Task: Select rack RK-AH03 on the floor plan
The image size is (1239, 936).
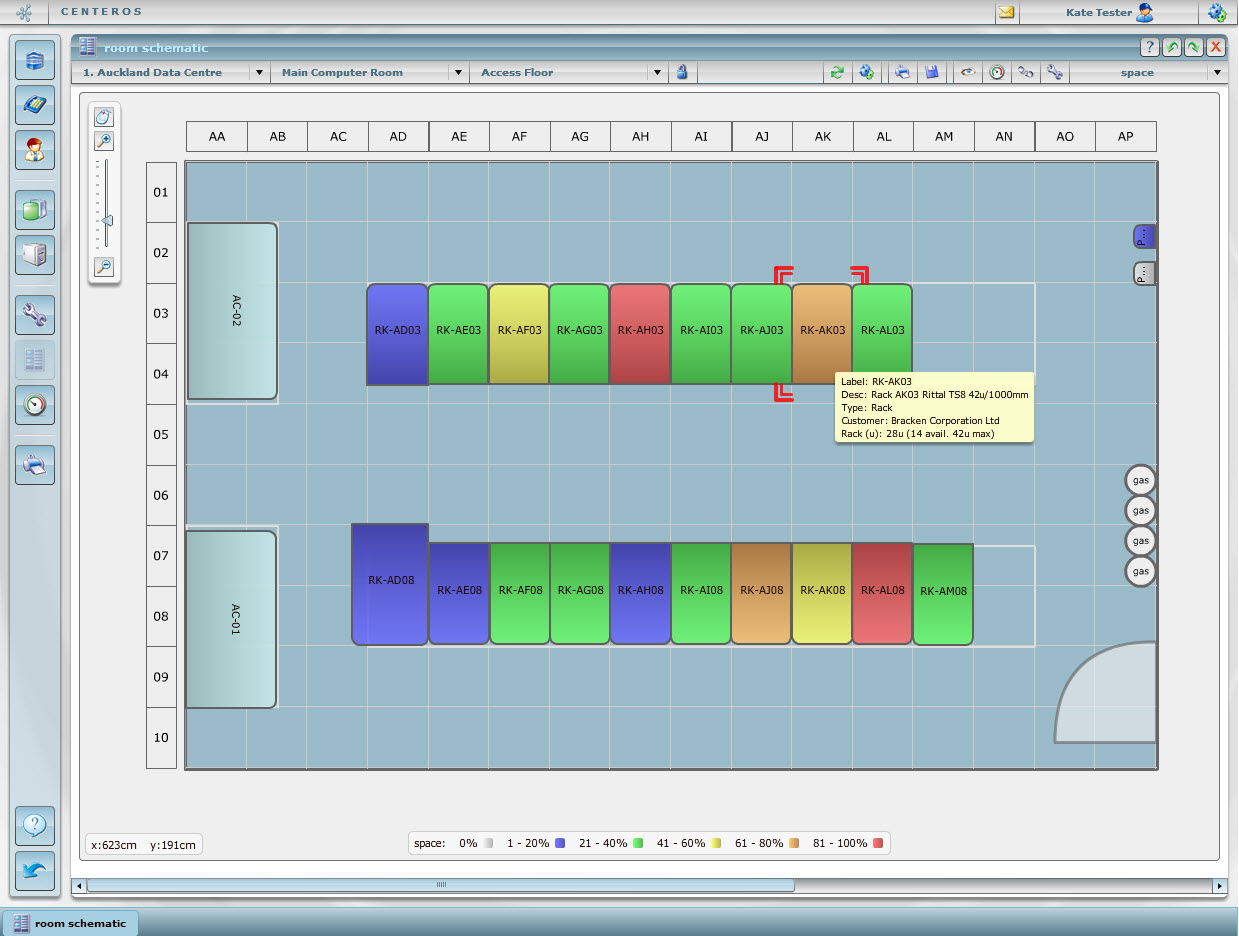Action: (x=640, y=334)
